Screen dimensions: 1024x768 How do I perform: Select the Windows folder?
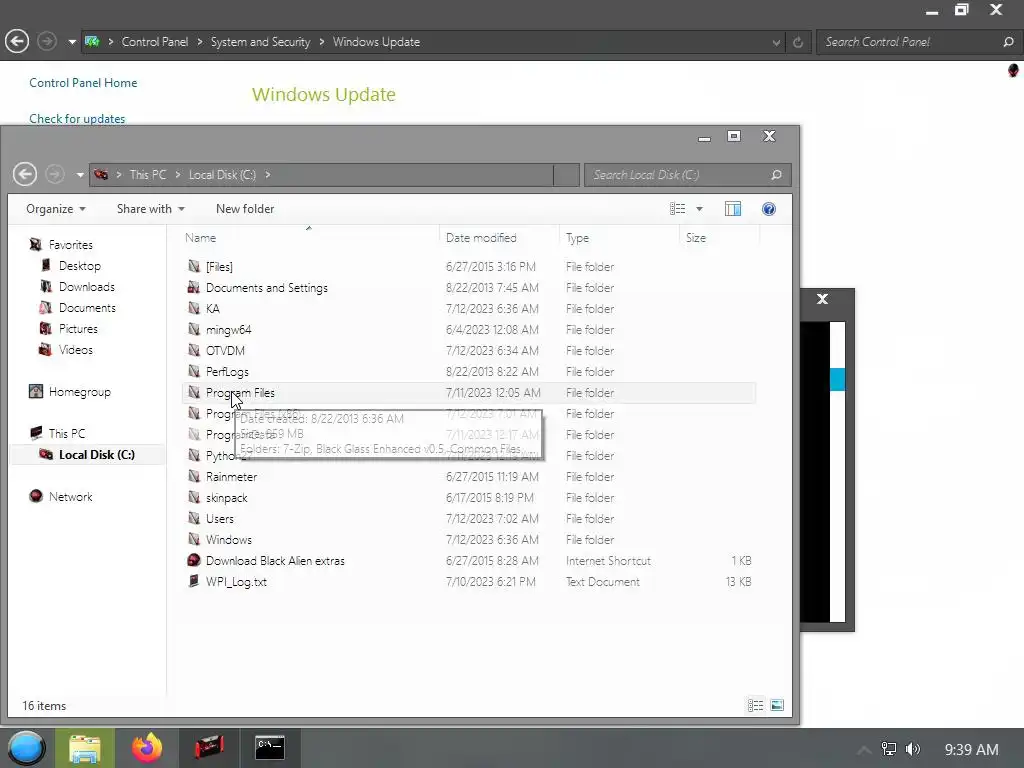(229, 539)
